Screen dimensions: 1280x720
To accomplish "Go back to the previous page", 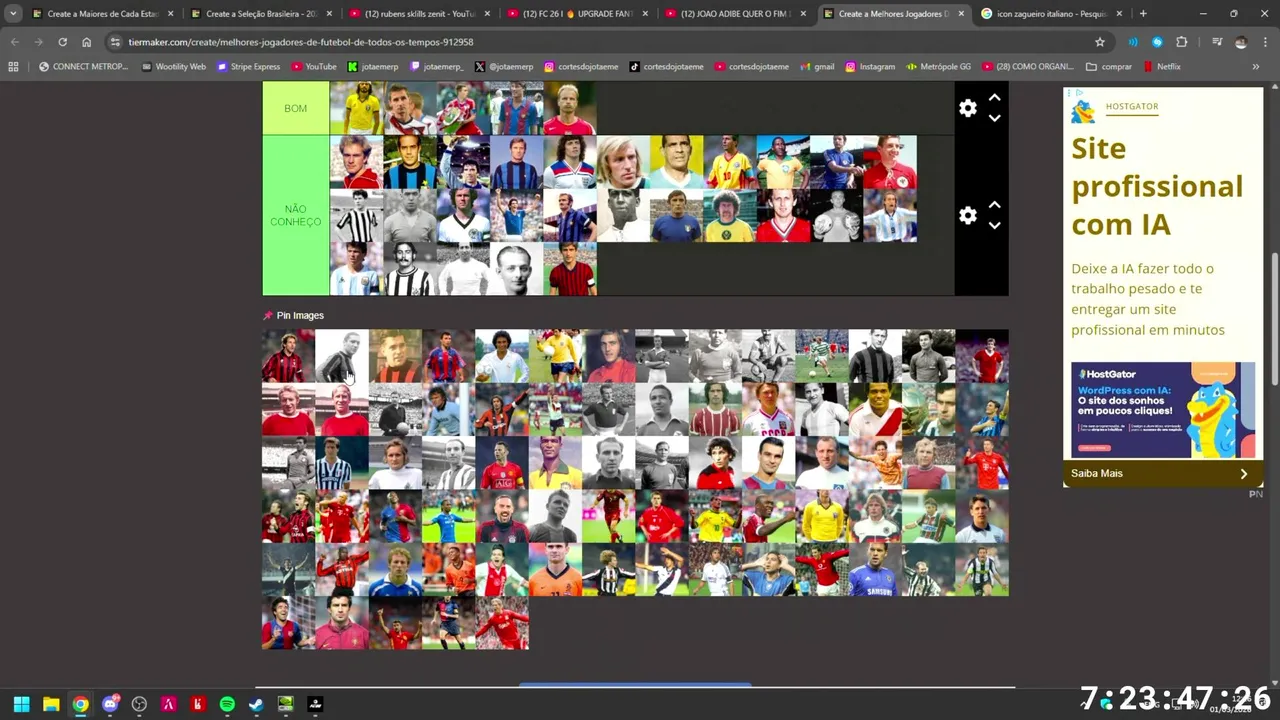I will pyautogui.click(x=15, y=42).
